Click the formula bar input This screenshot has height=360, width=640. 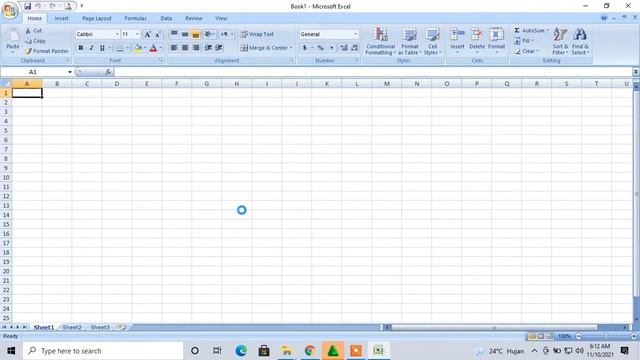click(373, 72)
